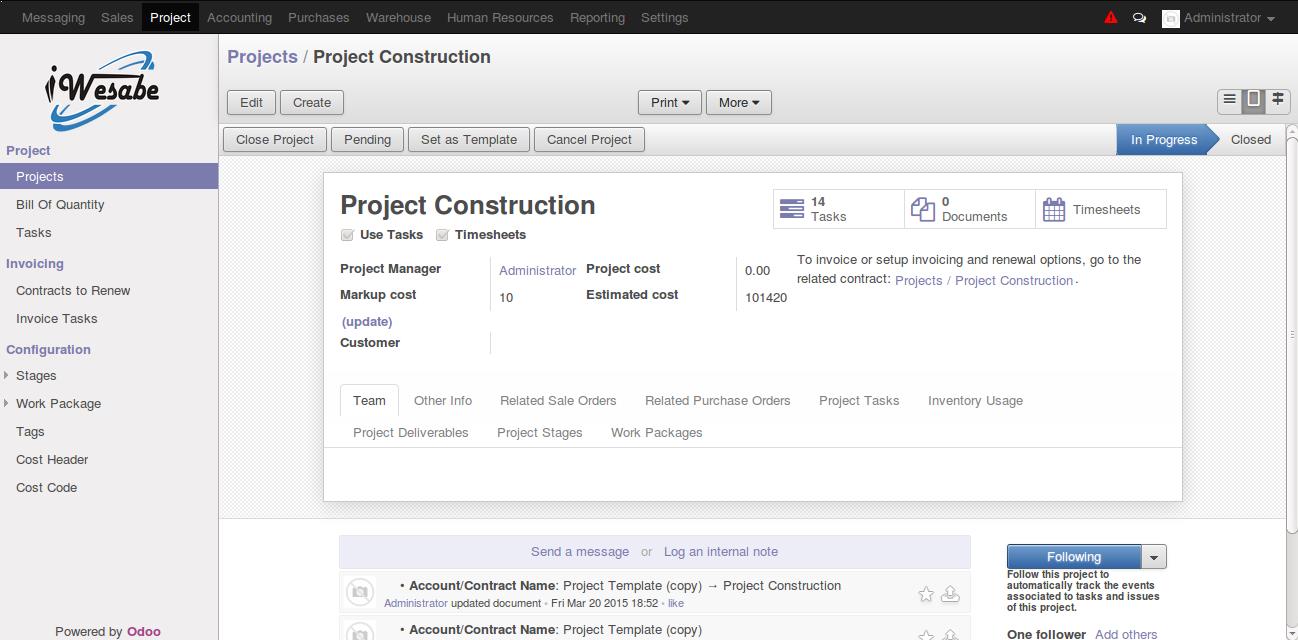Select the Closed status stage
1298x640 pixels.
(1251, 139)
